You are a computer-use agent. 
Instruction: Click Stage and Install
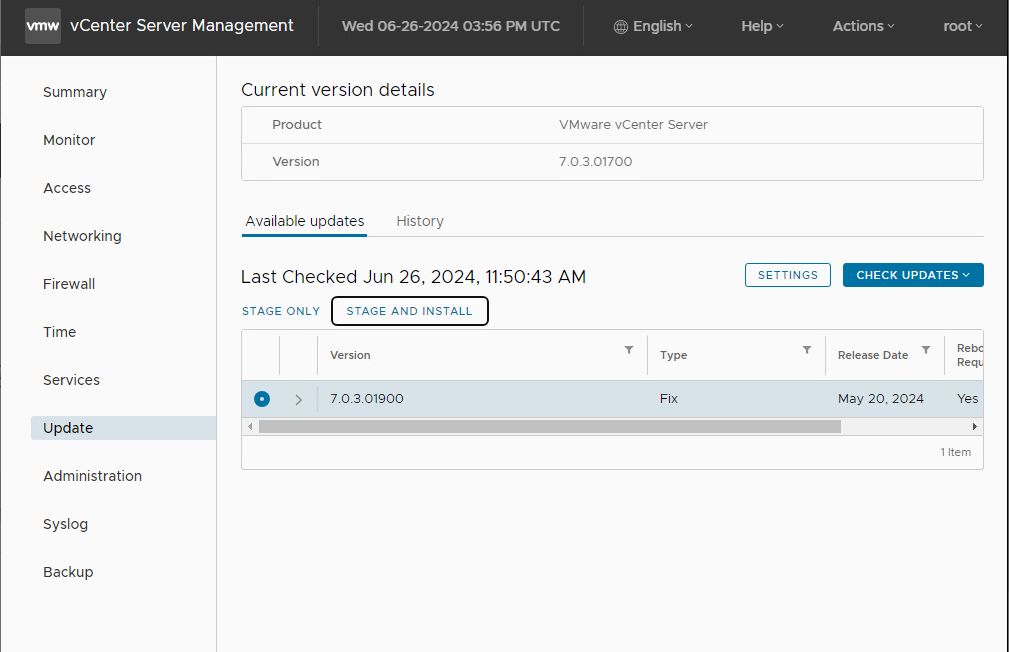point(409,311)
